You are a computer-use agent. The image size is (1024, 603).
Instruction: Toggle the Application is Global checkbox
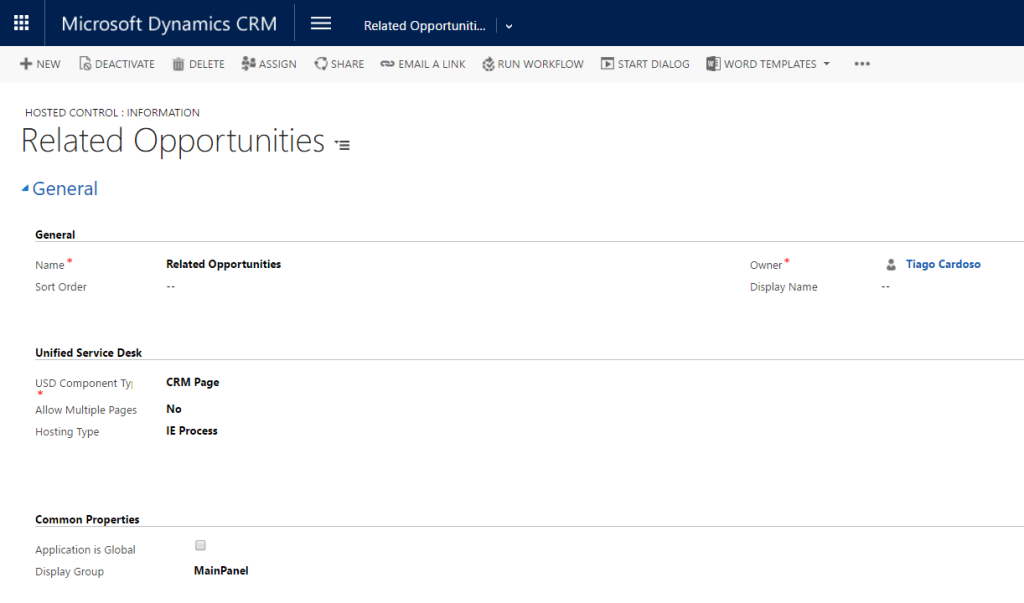200,545
